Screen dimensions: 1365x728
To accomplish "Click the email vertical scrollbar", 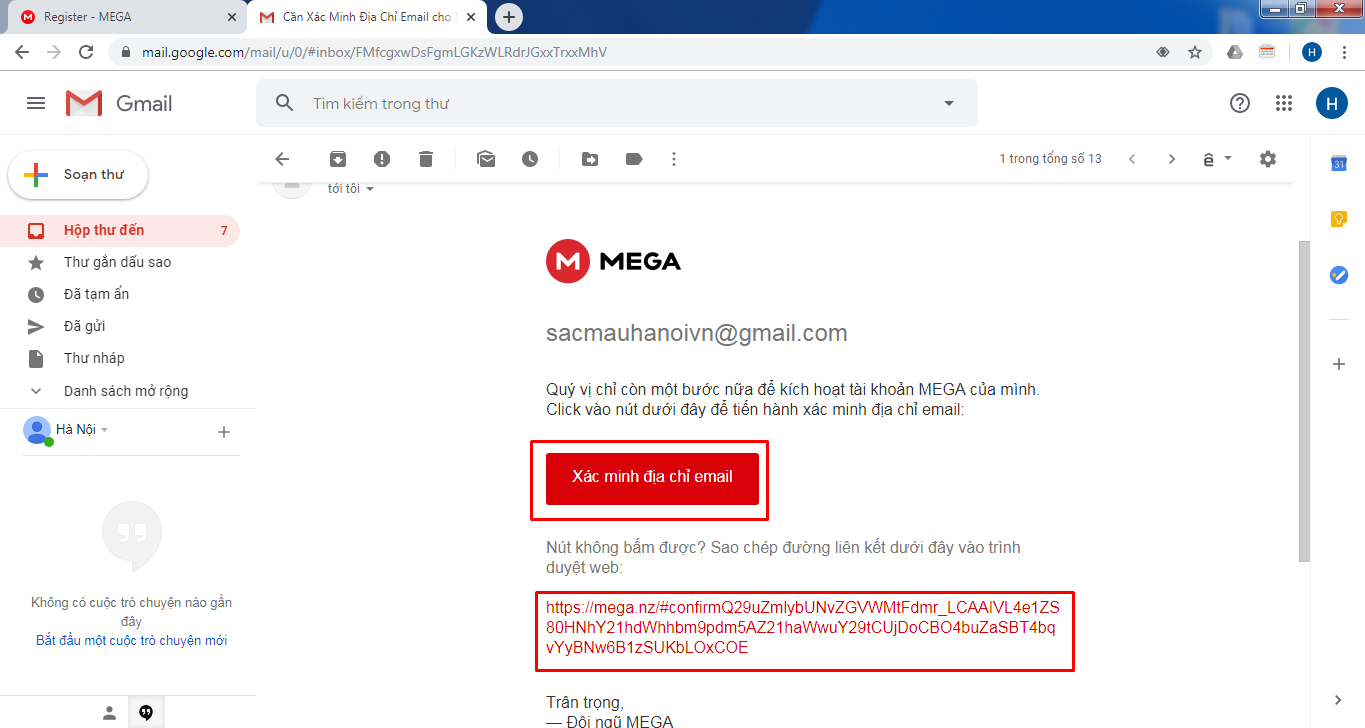I will (1303, 400).
